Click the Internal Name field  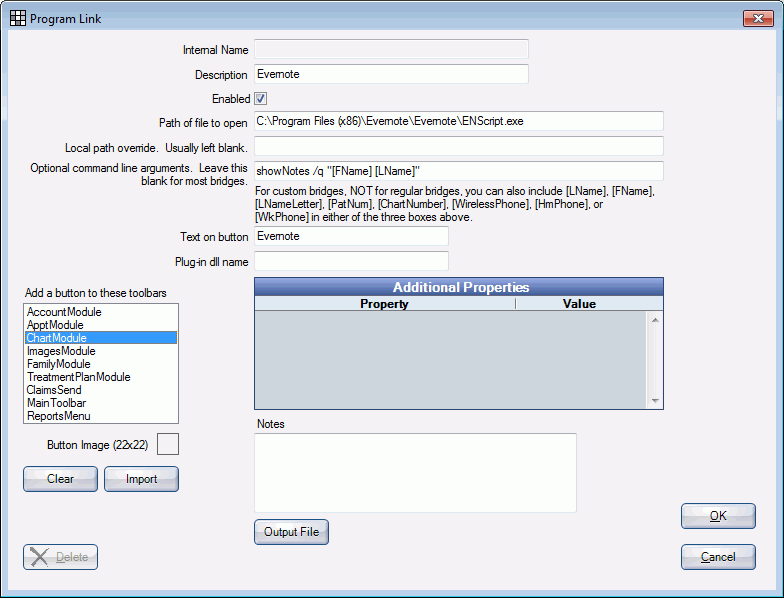pos(391,49)
